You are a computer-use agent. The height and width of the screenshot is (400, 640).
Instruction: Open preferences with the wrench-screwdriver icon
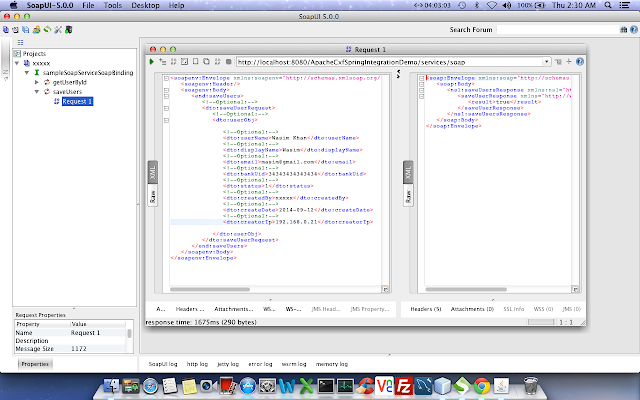click(58, 30)
